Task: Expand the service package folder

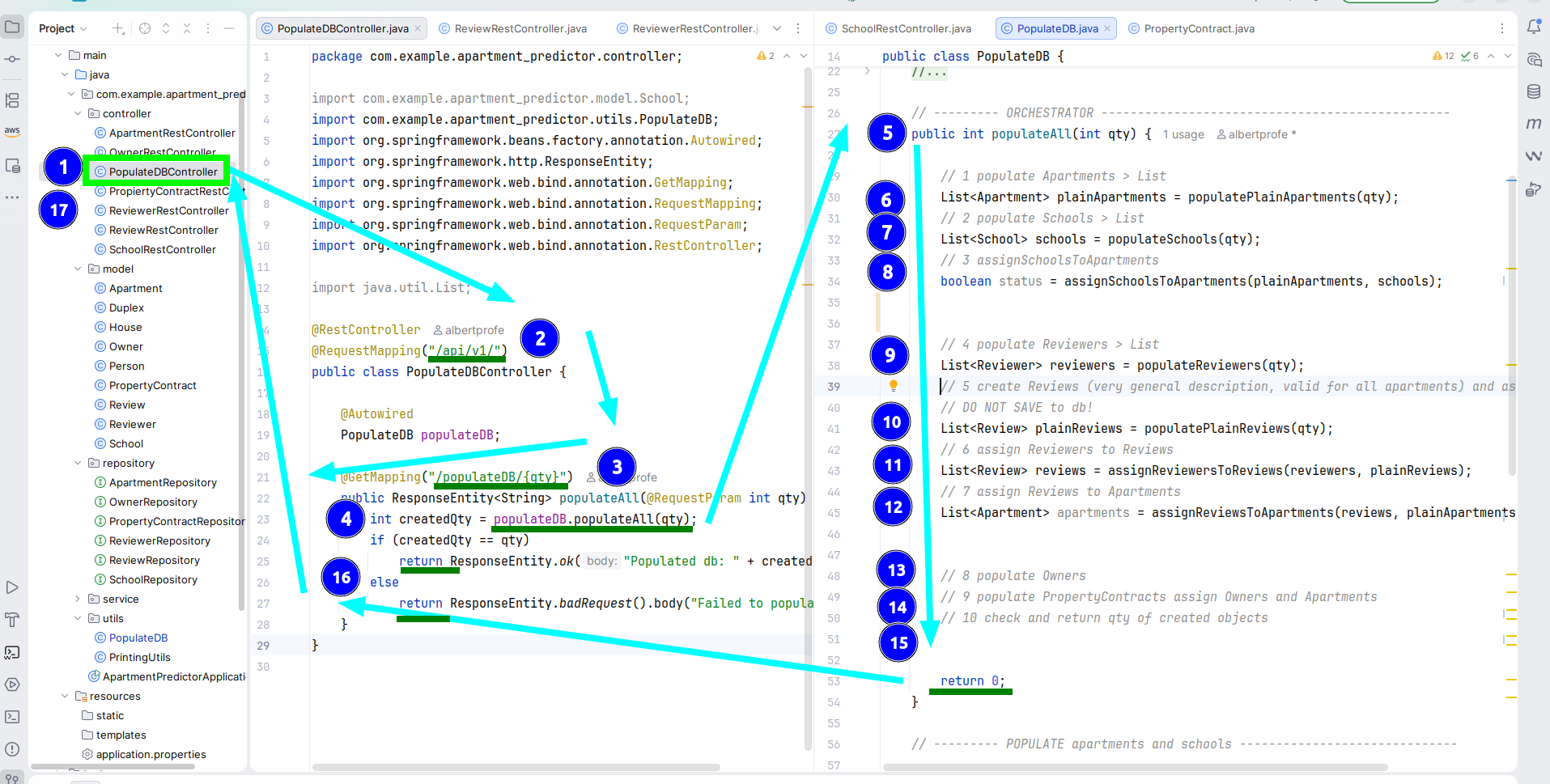Action: (x=78, y=600)
